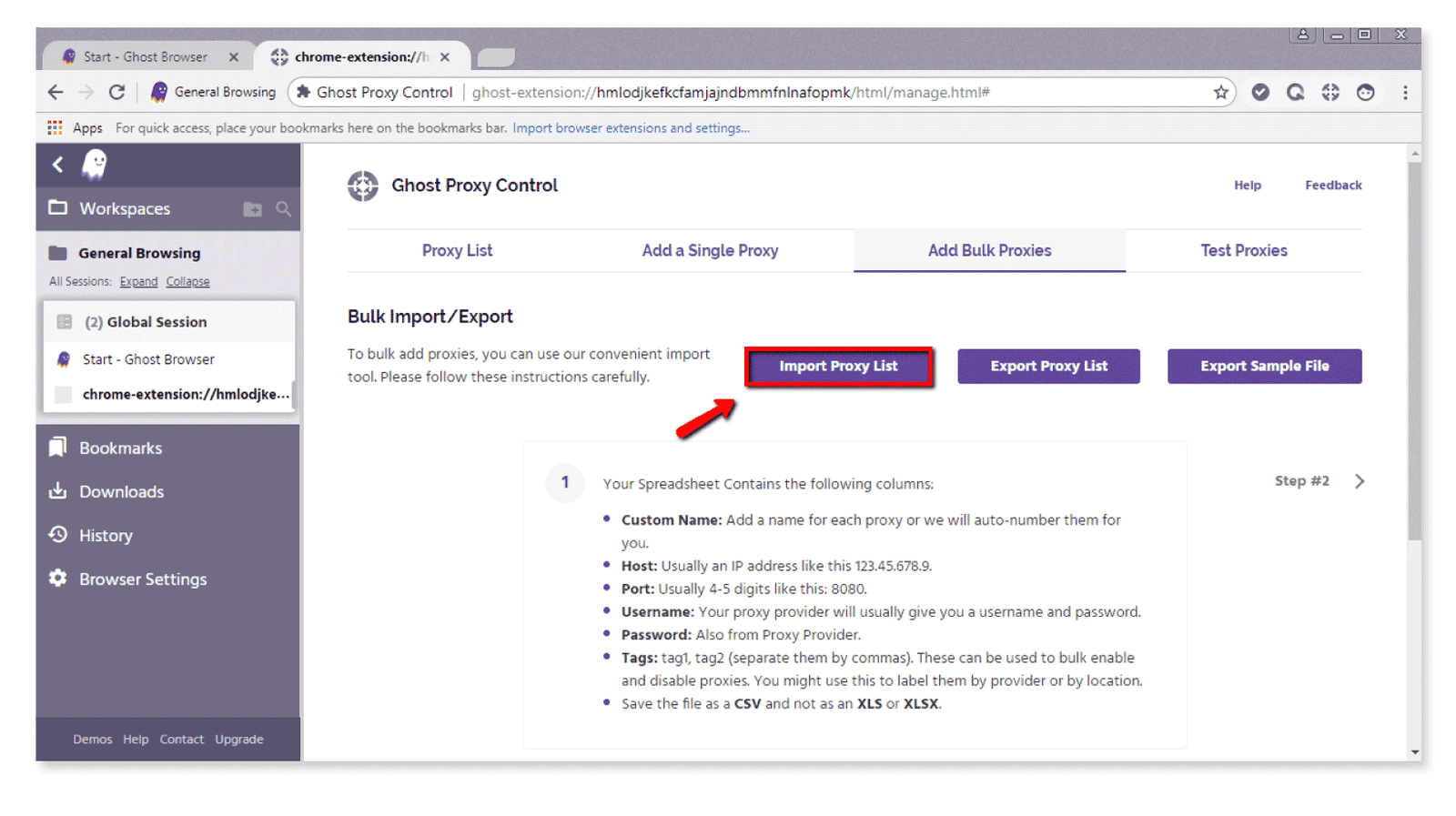Screen dimensions: 1456x816
Task: Click the user profile icon in title bar
Action: [1303, 35]
